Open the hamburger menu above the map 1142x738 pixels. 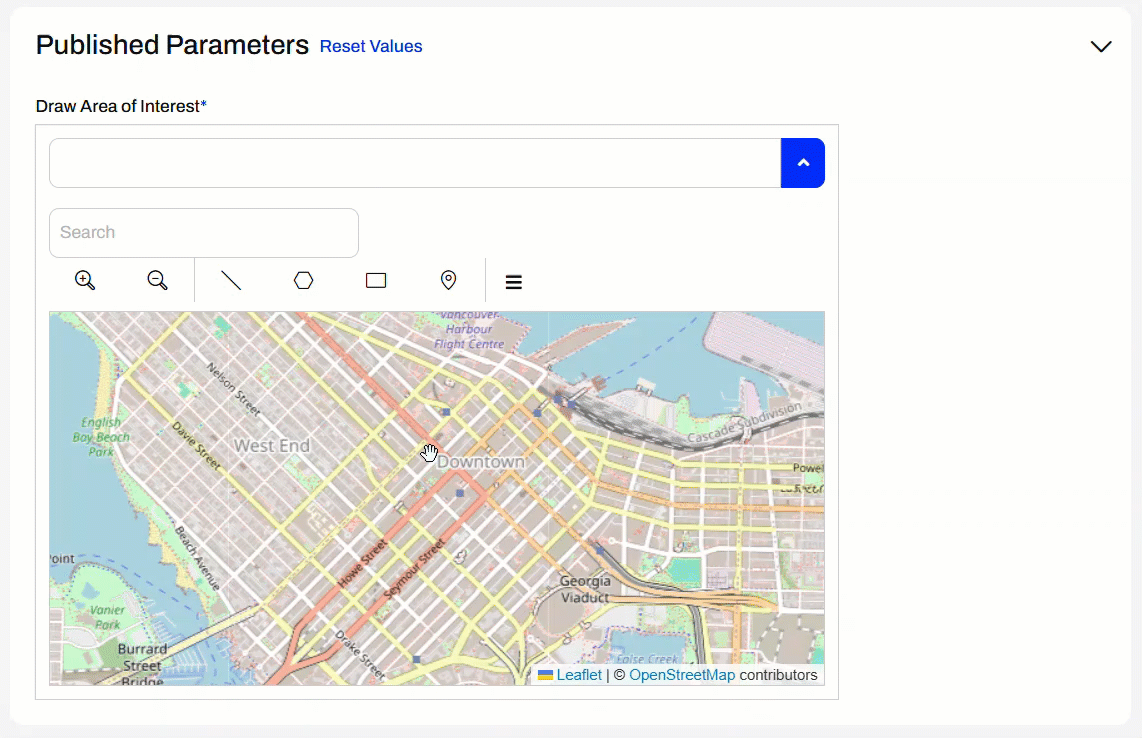(514, 282)
